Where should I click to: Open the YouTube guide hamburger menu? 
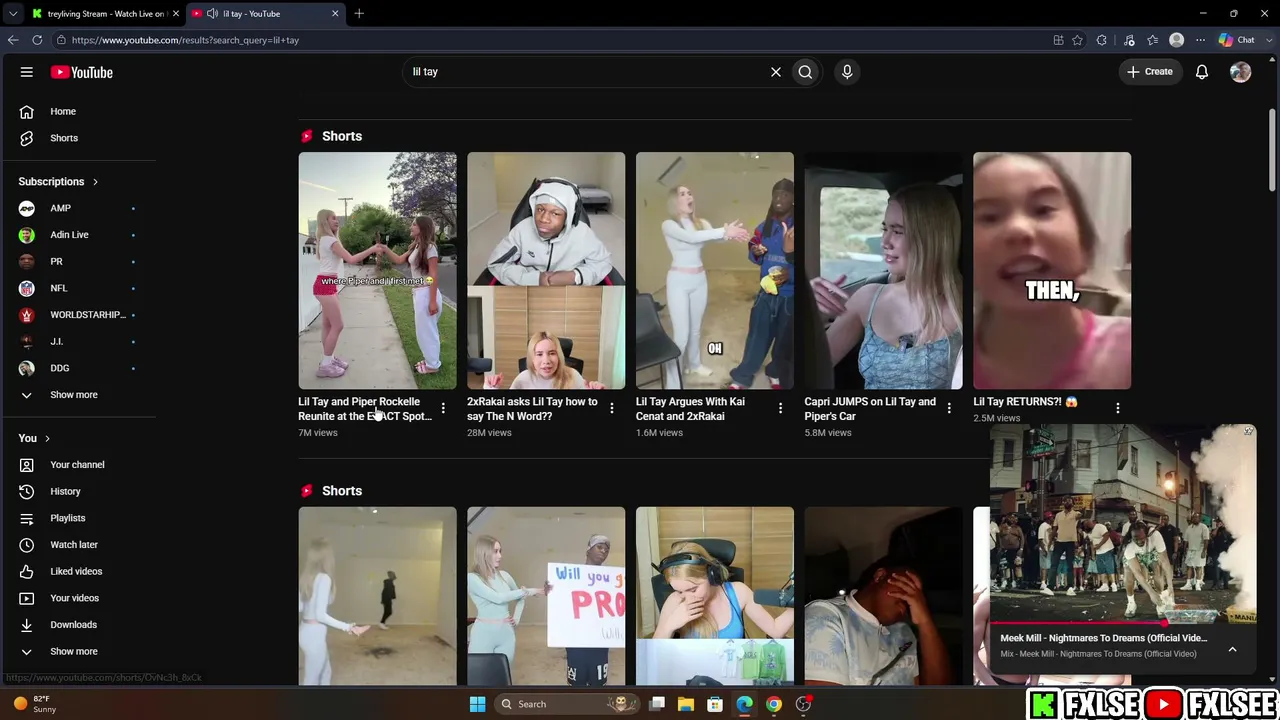point(27,72)
